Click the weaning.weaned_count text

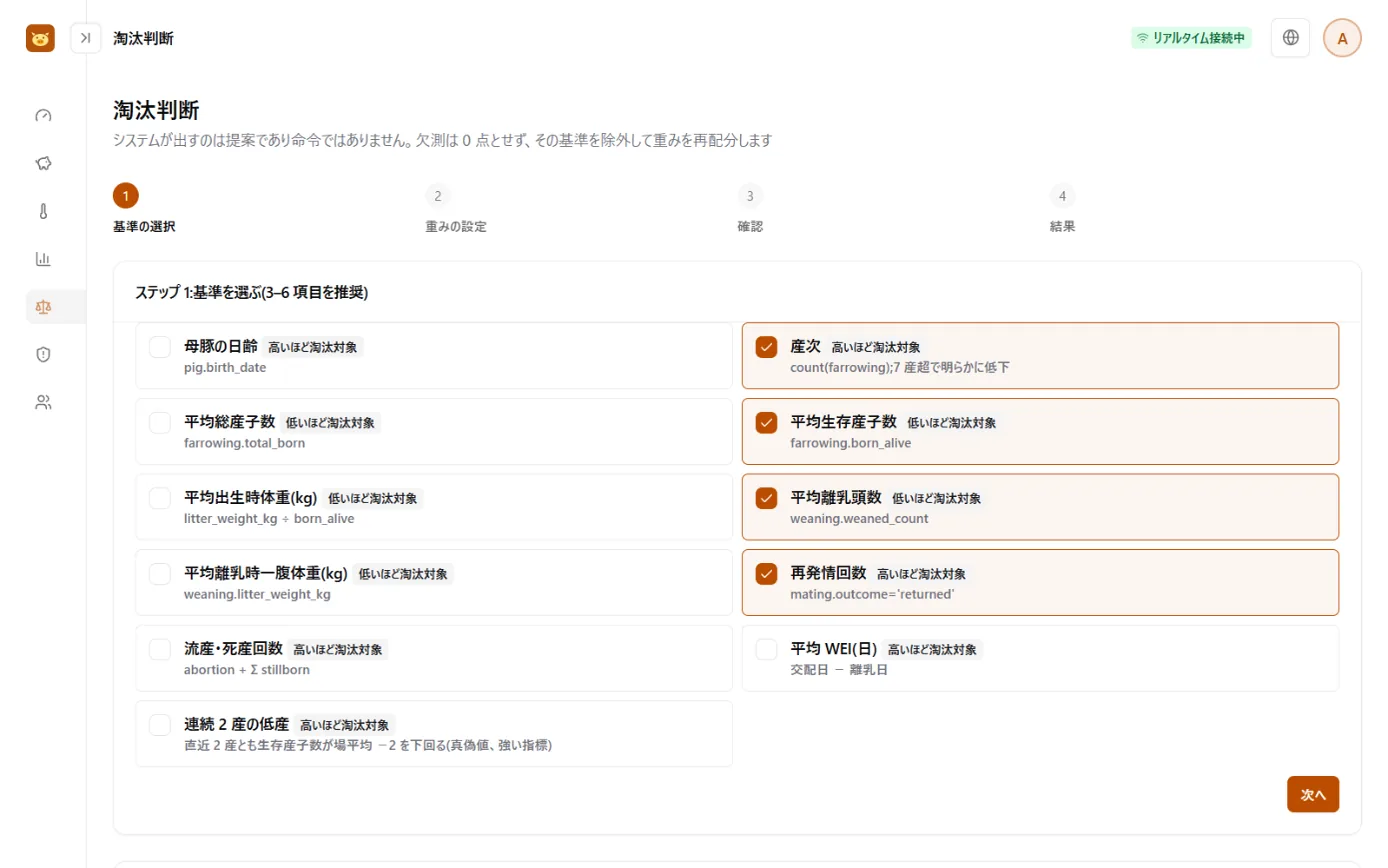click(859, 519)
